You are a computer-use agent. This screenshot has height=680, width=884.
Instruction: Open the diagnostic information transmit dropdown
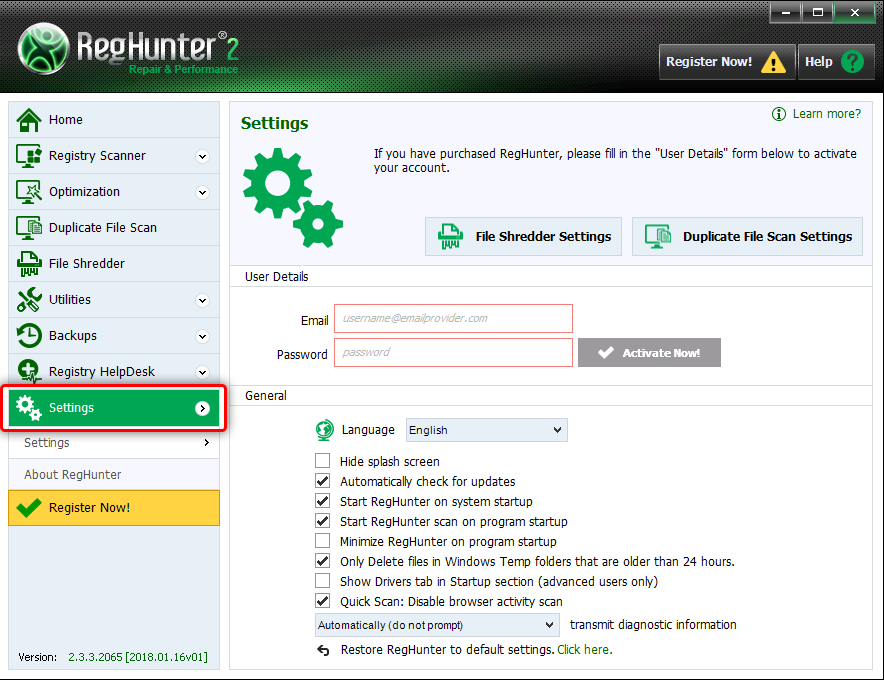(436, 625)
